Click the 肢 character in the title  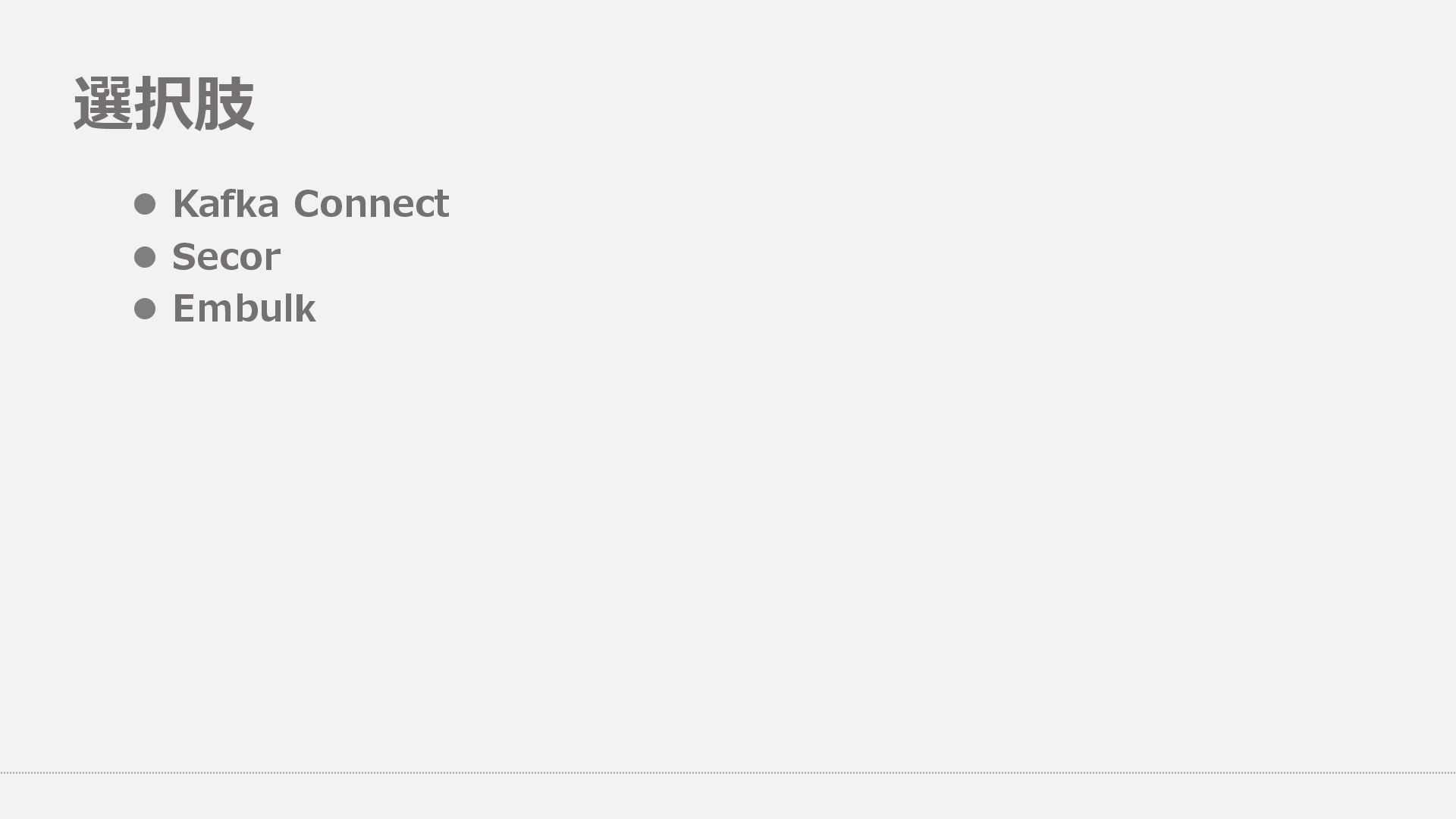point(224,104)
